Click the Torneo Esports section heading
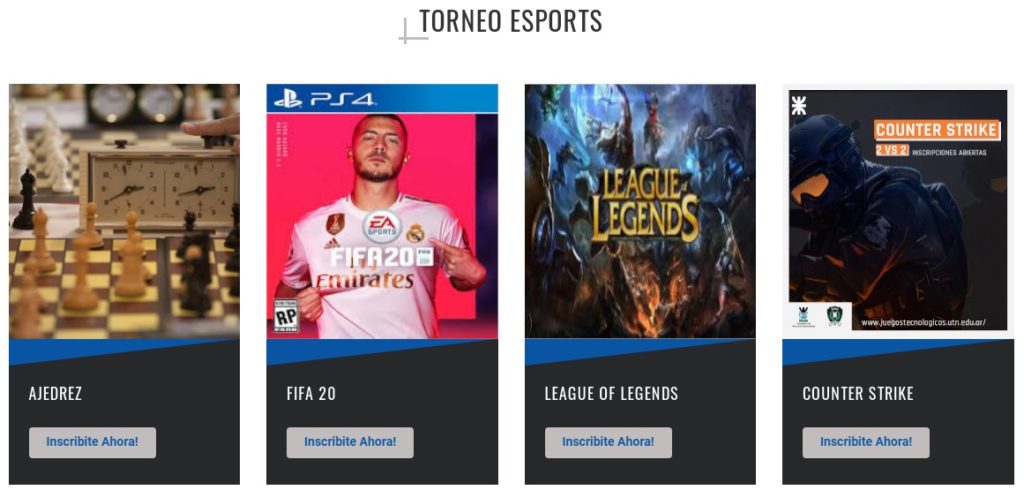 pyautogui.click(x=511, y=21)
